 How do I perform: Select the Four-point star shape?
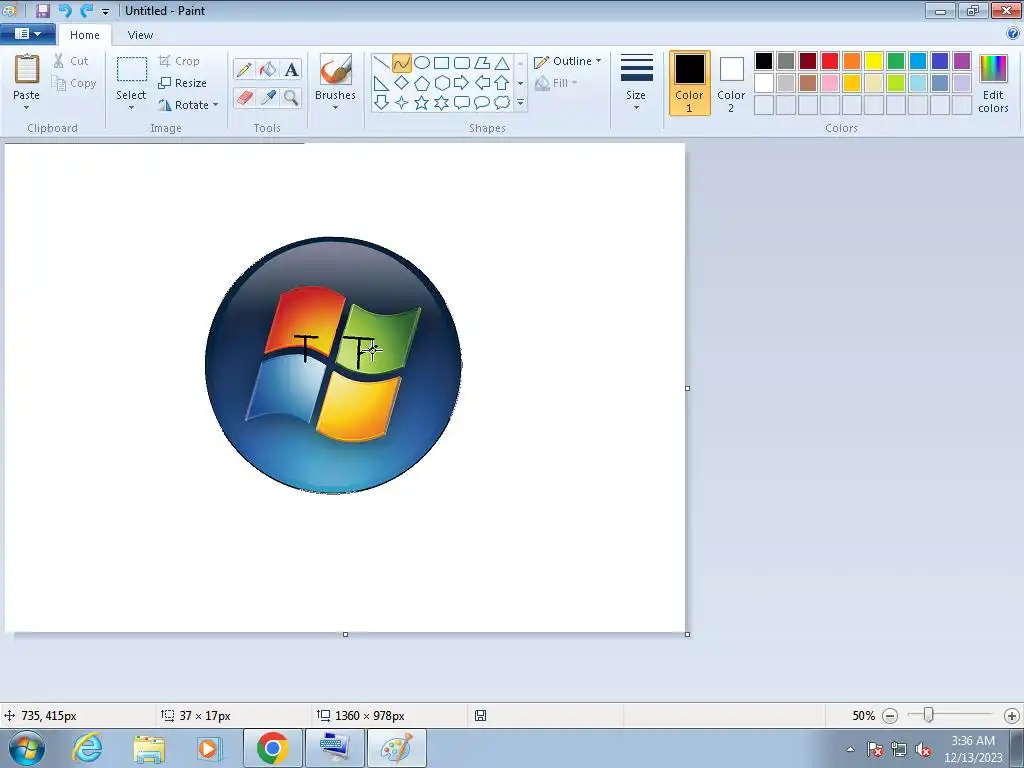[402, 103]
